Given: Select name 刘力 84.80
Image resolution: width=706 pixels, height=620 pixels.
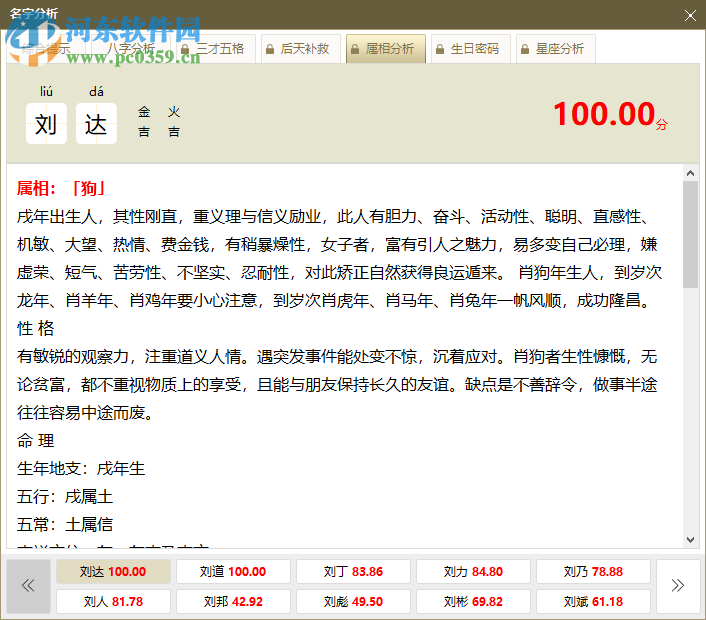Looking at the screenshot, I should tap(473, 571).
